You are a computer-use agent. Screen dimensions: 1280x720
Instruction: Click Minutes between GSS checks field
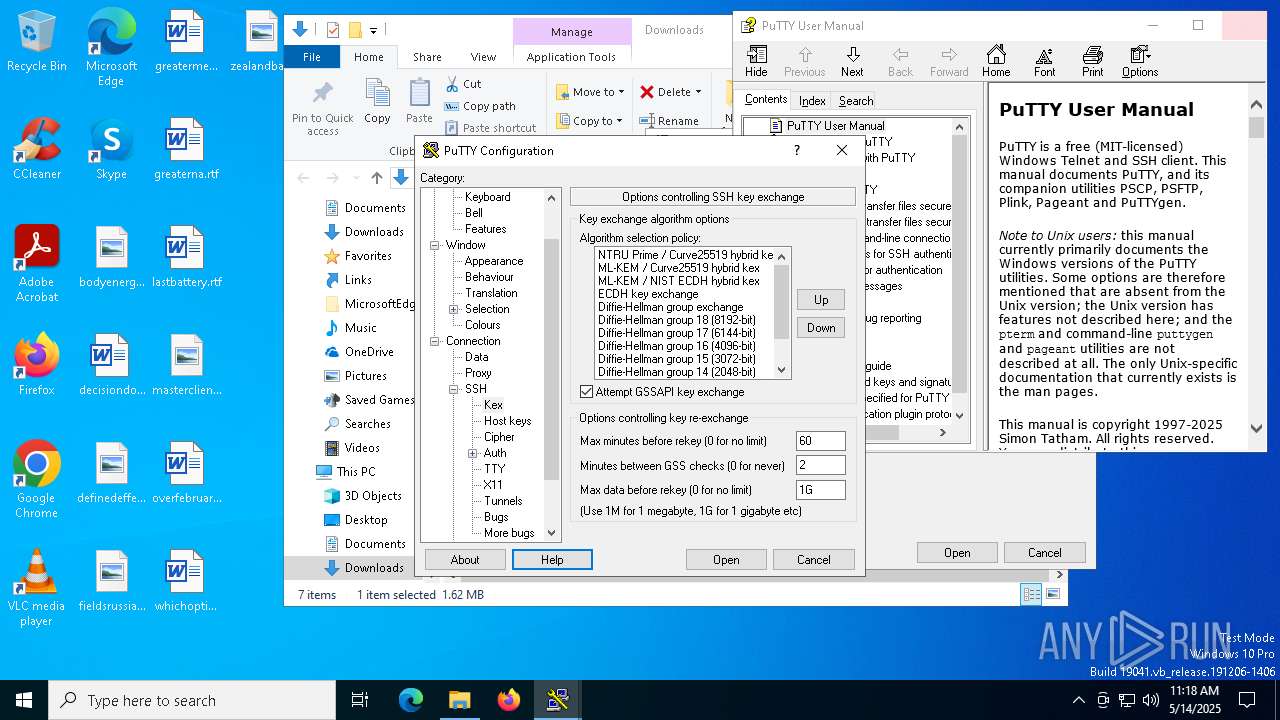821,465
